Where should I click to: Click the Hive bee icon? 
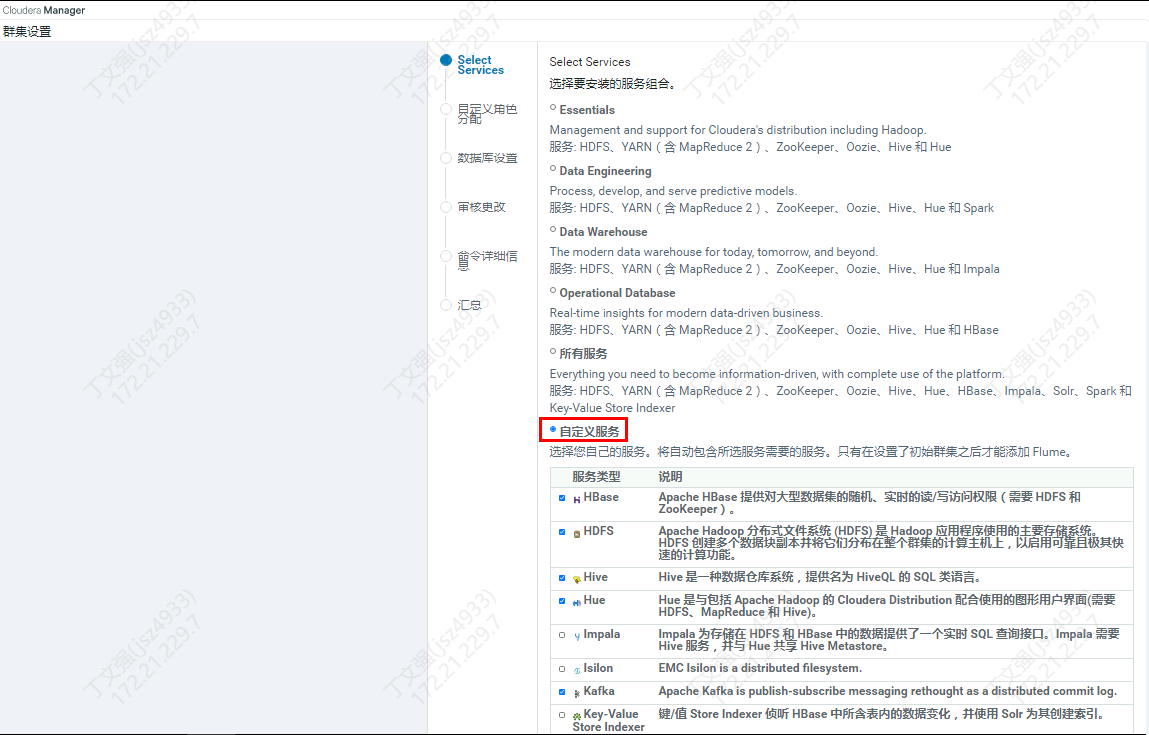(577, 579)
